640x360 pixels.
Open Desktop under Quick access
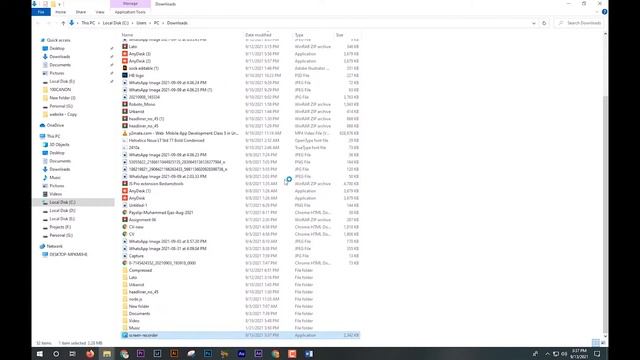(57, 49)
